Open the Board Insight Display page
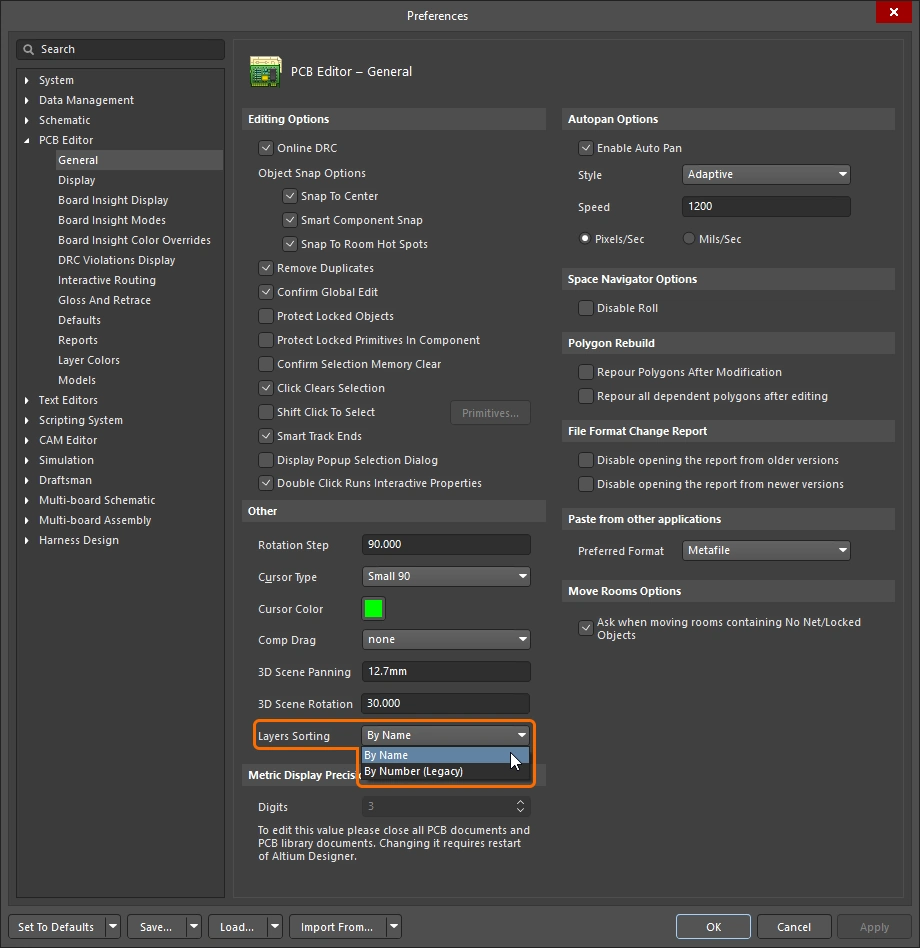Image resolution: width=920 pixels, height=948 pixels. pyautogui.click(x=113, y=200)
